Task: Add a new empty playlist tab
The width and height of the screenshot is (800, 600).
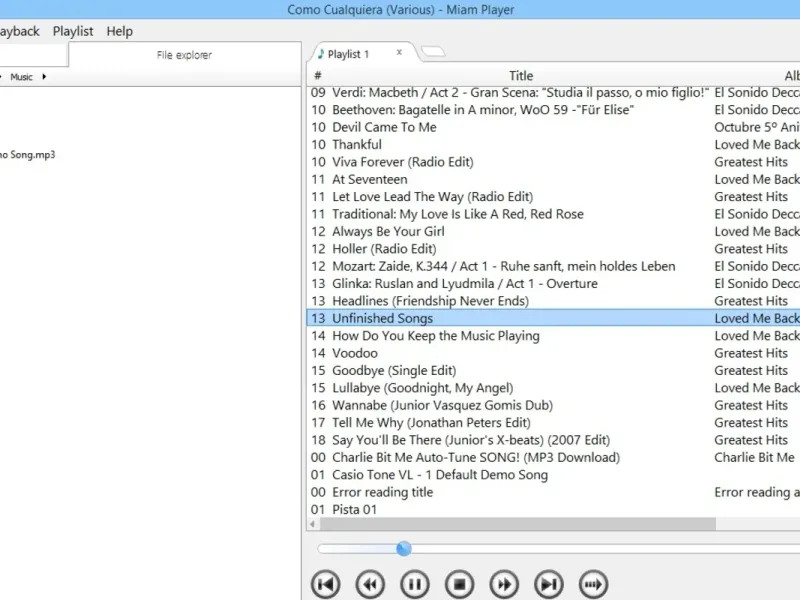Action: (x=433, y=52)
